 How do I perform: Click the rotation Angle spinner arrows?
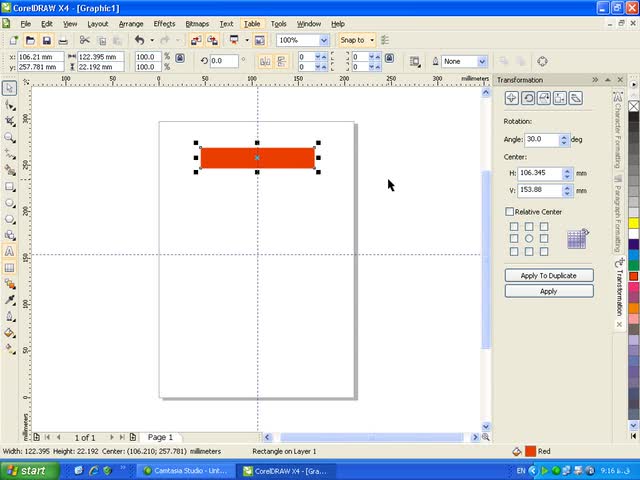point(564,140)
